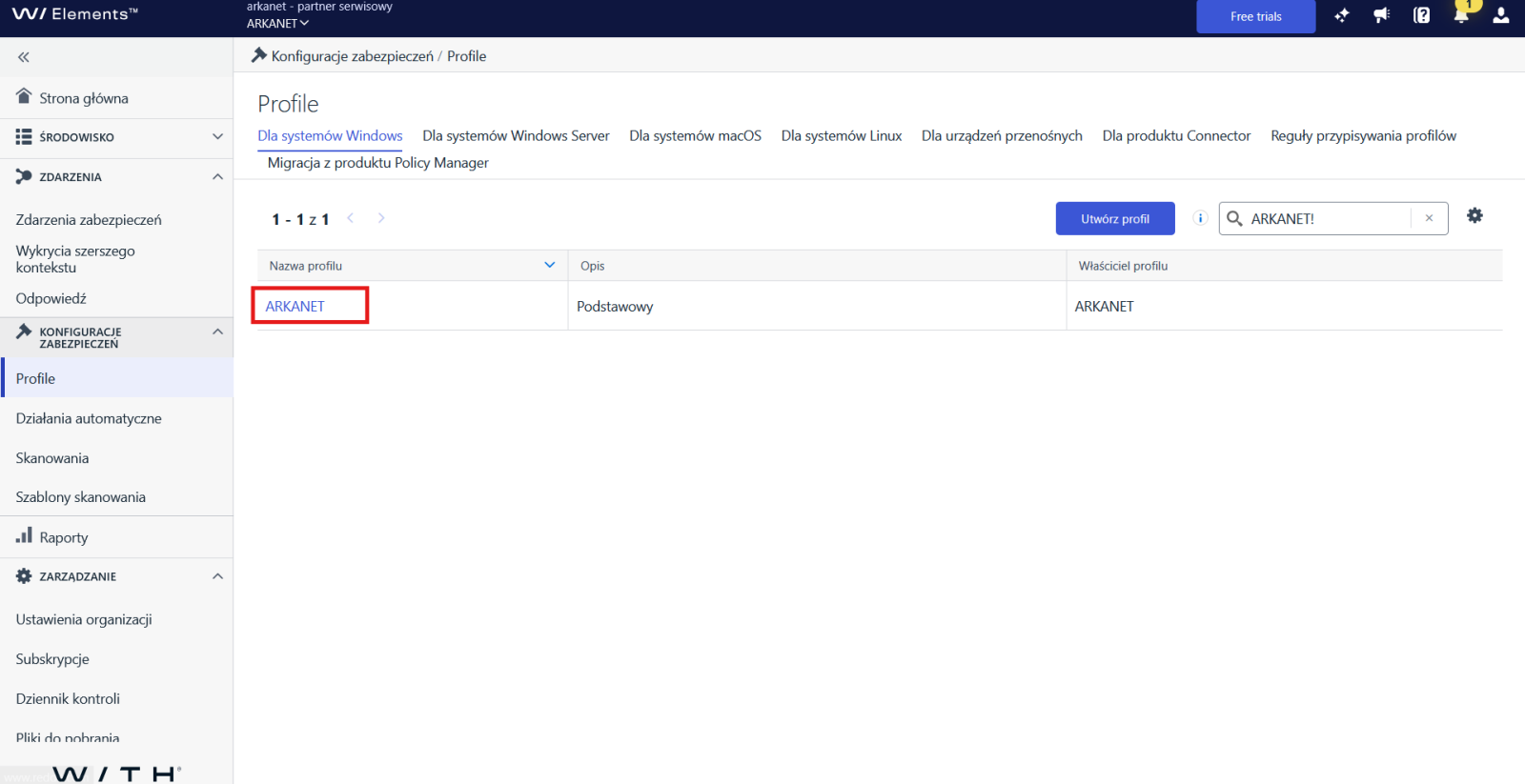1525x784 pixels.
Task: Open the ARKANET organization dropdown
Action: pos(277,24)
